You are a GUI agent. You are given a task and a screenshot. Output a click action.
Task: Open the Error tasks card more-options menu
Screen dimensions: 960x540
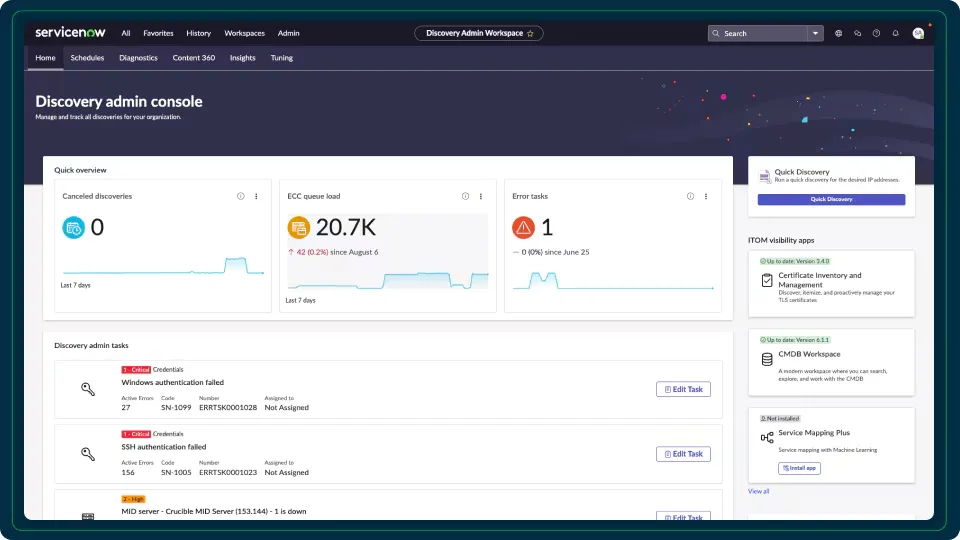706,196
